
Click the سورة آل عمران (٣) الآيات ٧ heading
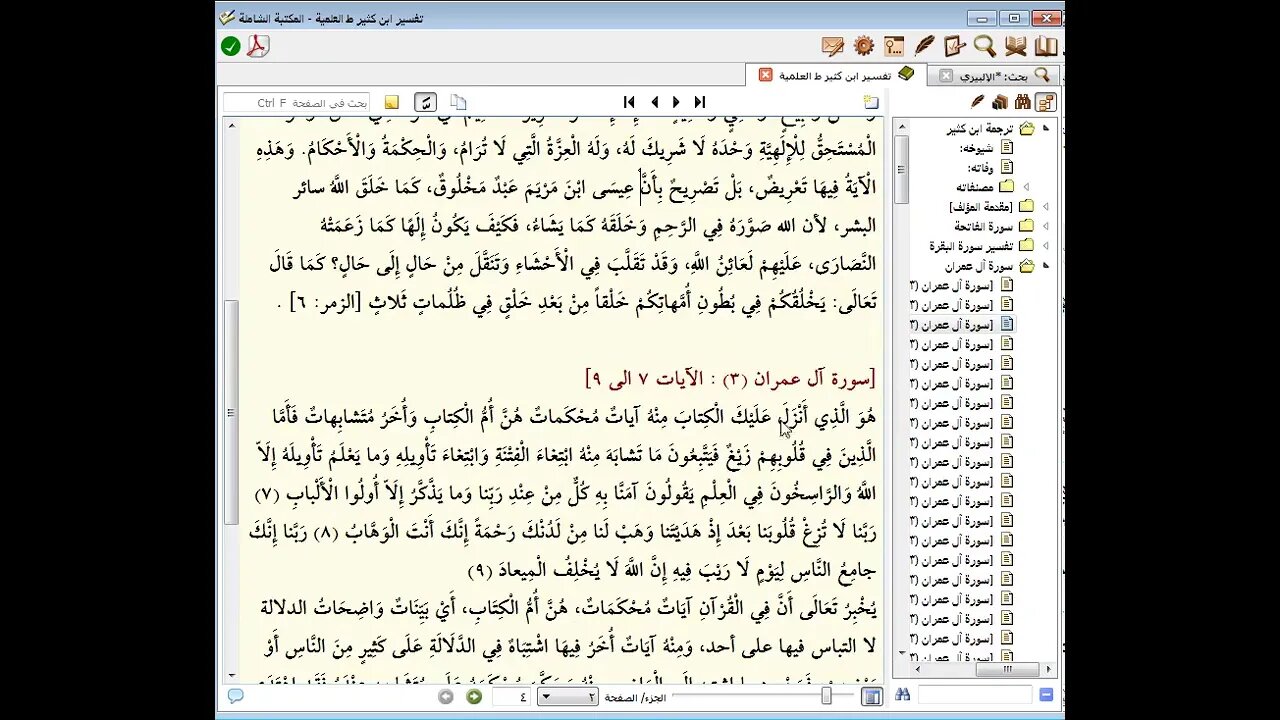pos(730,379)
